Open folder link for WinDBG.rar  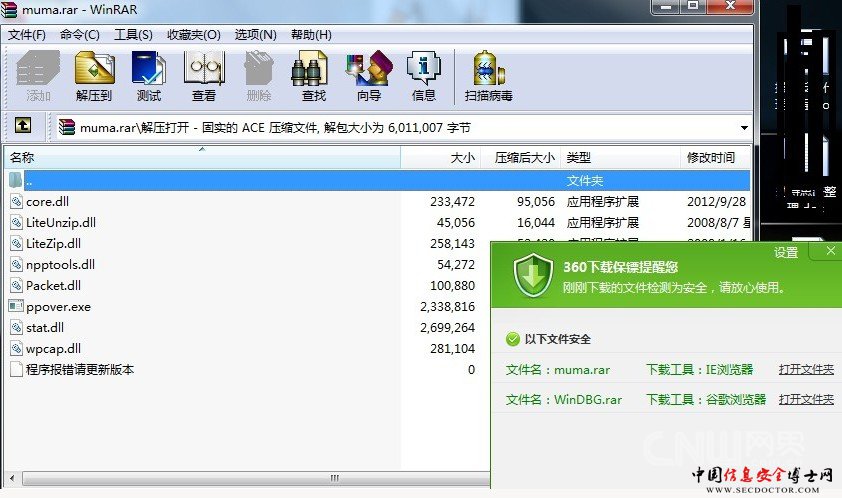(806, 400)
